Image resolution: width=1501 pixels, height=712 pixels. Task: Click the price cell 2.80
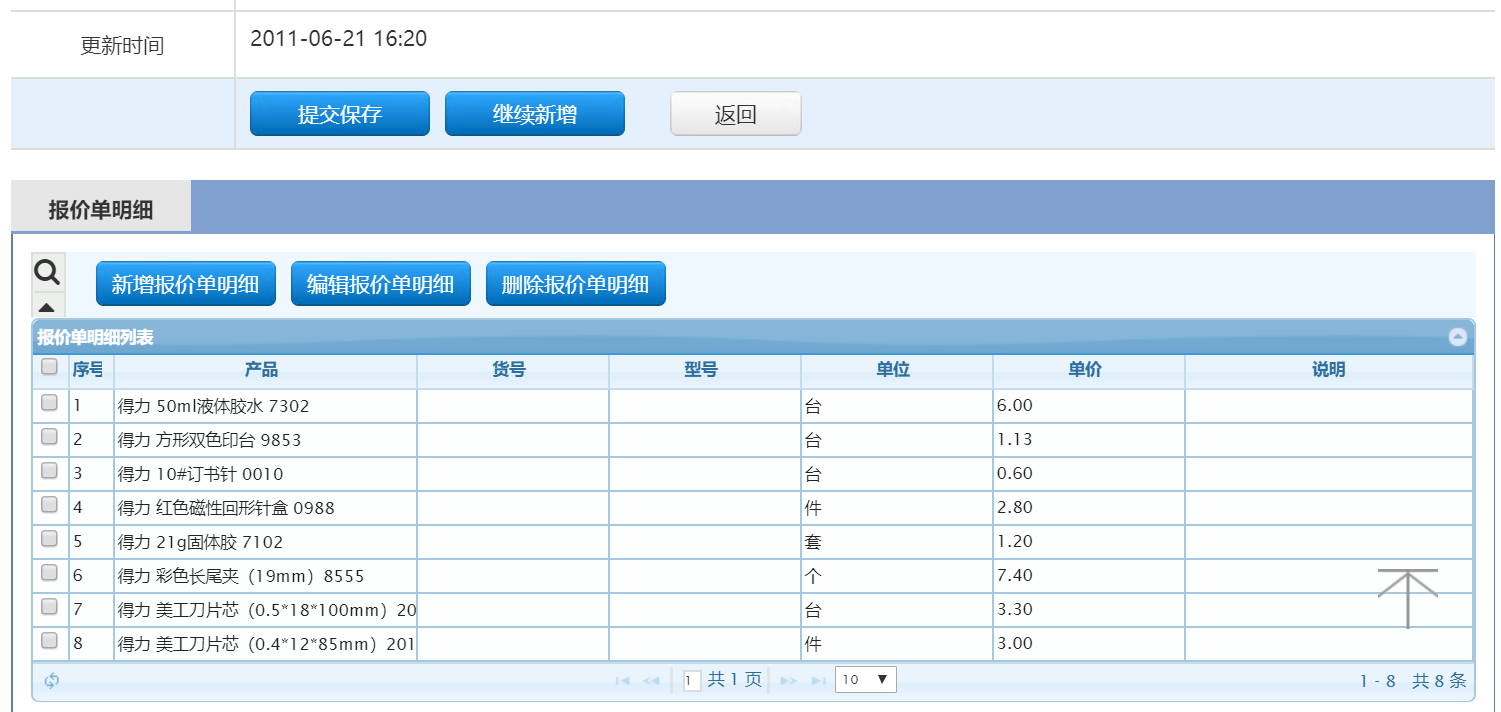click(1089, 508)
